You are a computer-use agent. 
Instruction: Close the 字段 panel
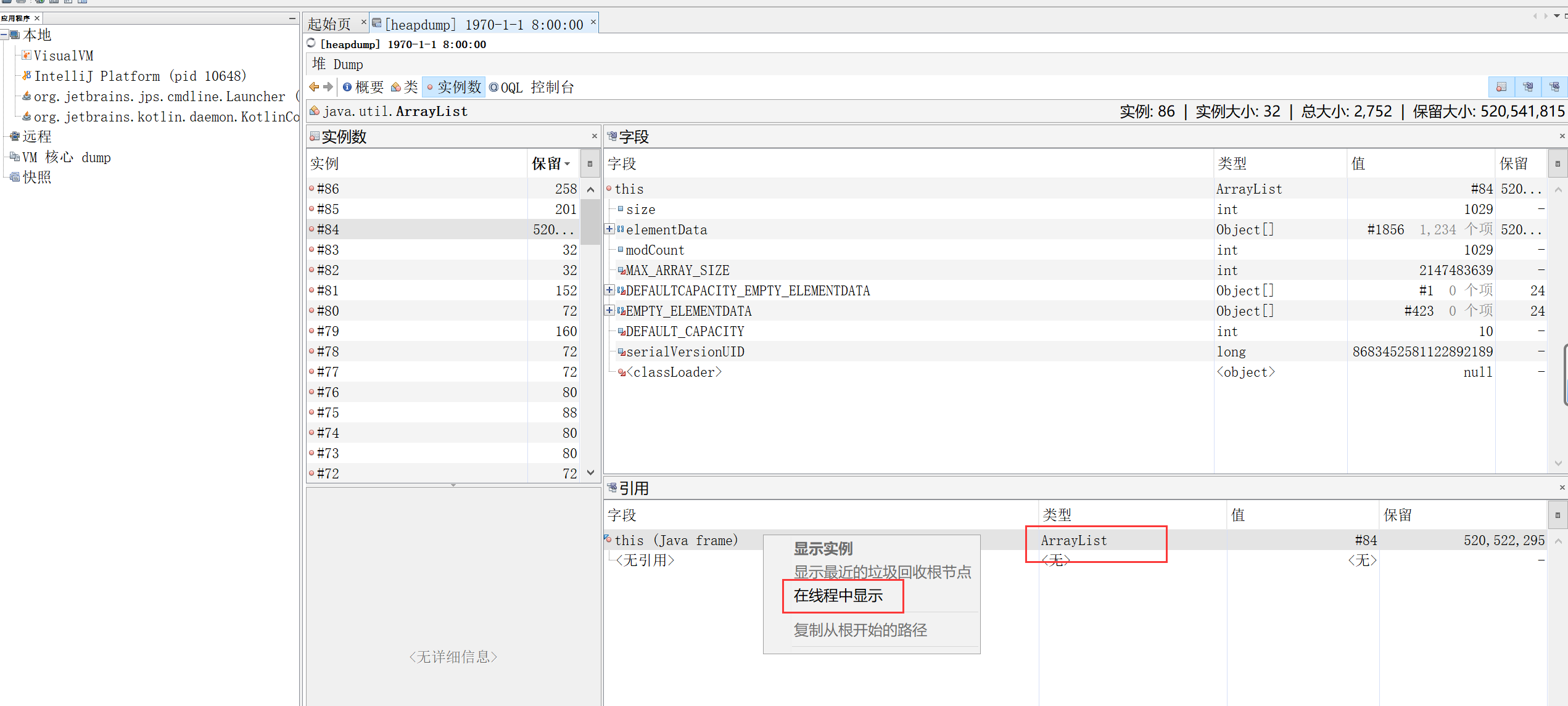click(1562, 136)
